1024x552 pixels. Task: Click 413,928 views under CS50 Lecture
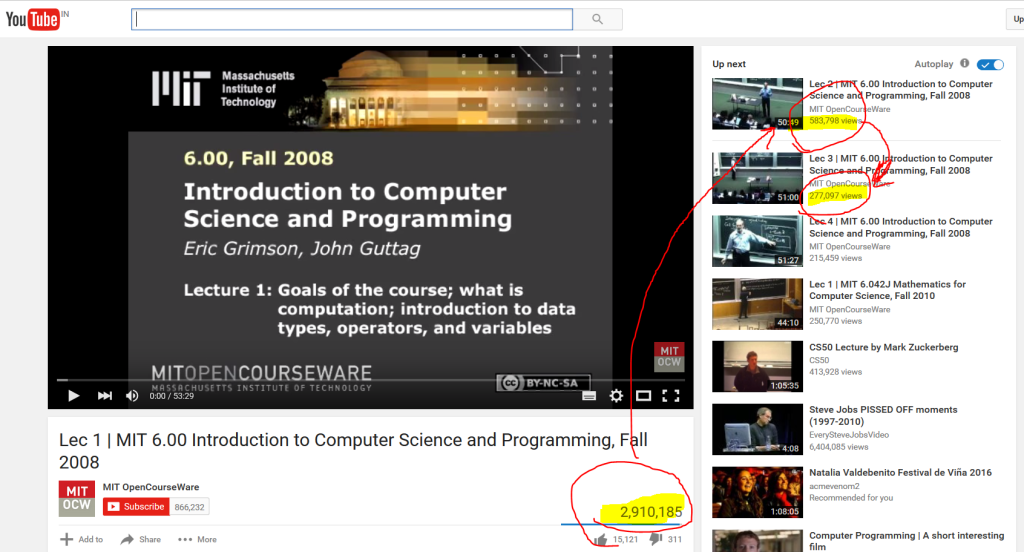pyautogui.click(x=835, y=372)
